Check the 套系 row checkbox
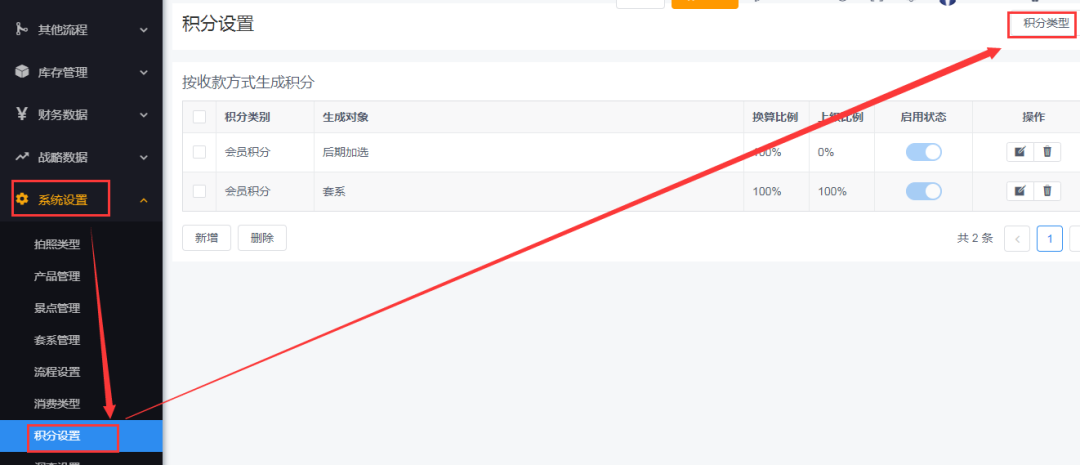 [x=200, y=192]
